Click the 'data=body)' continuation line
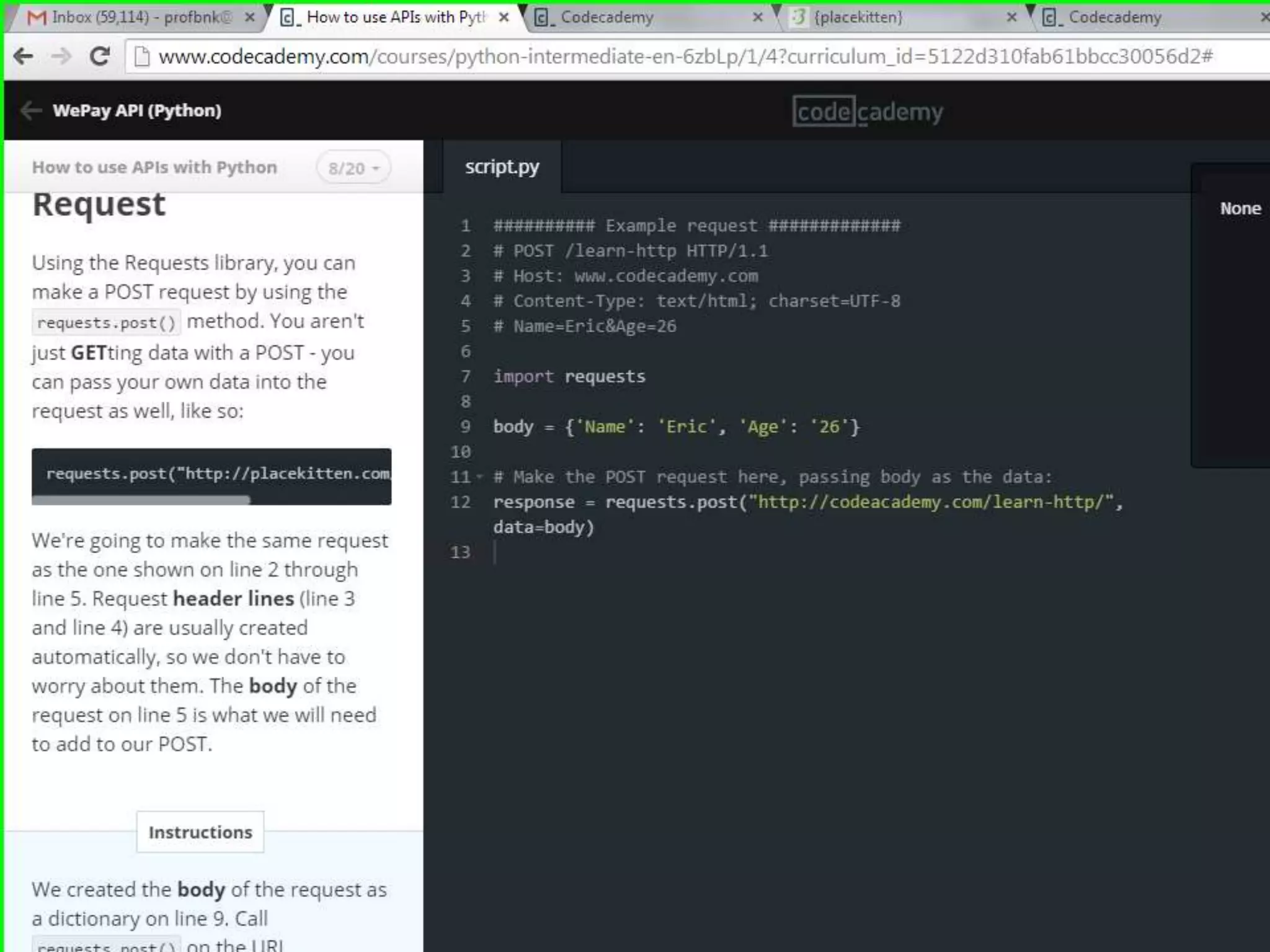The image size is (1270, 952). [x=544, y=527]
